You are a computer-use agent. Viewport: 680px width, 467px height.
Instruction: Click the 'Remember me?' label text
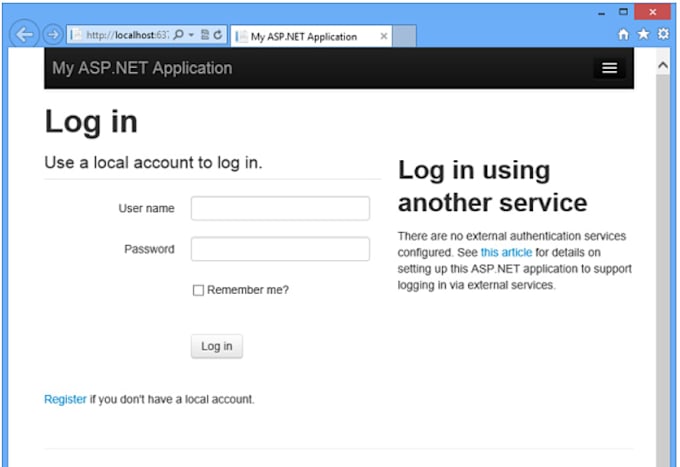(x=248, y=290)
